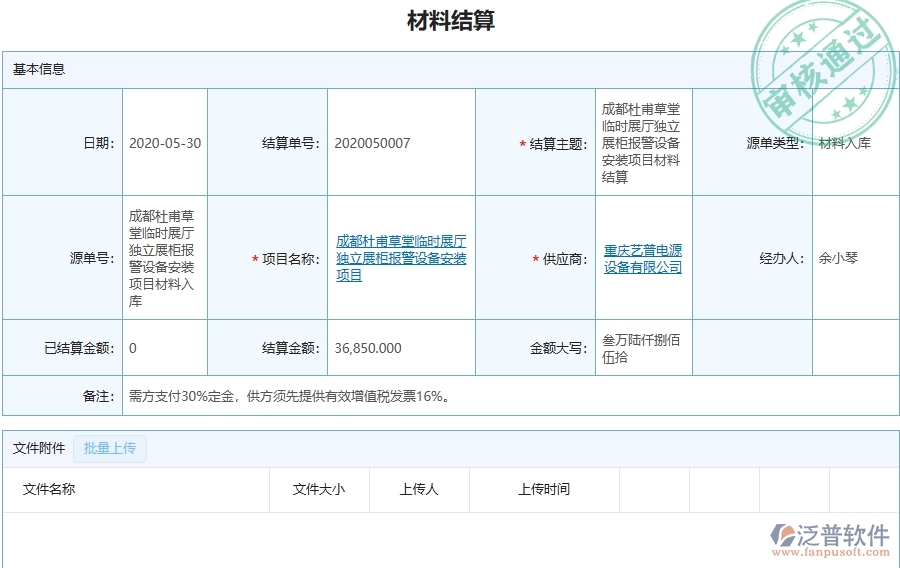Click the 源单类型 value 材料入库

(x=844, y=143)
